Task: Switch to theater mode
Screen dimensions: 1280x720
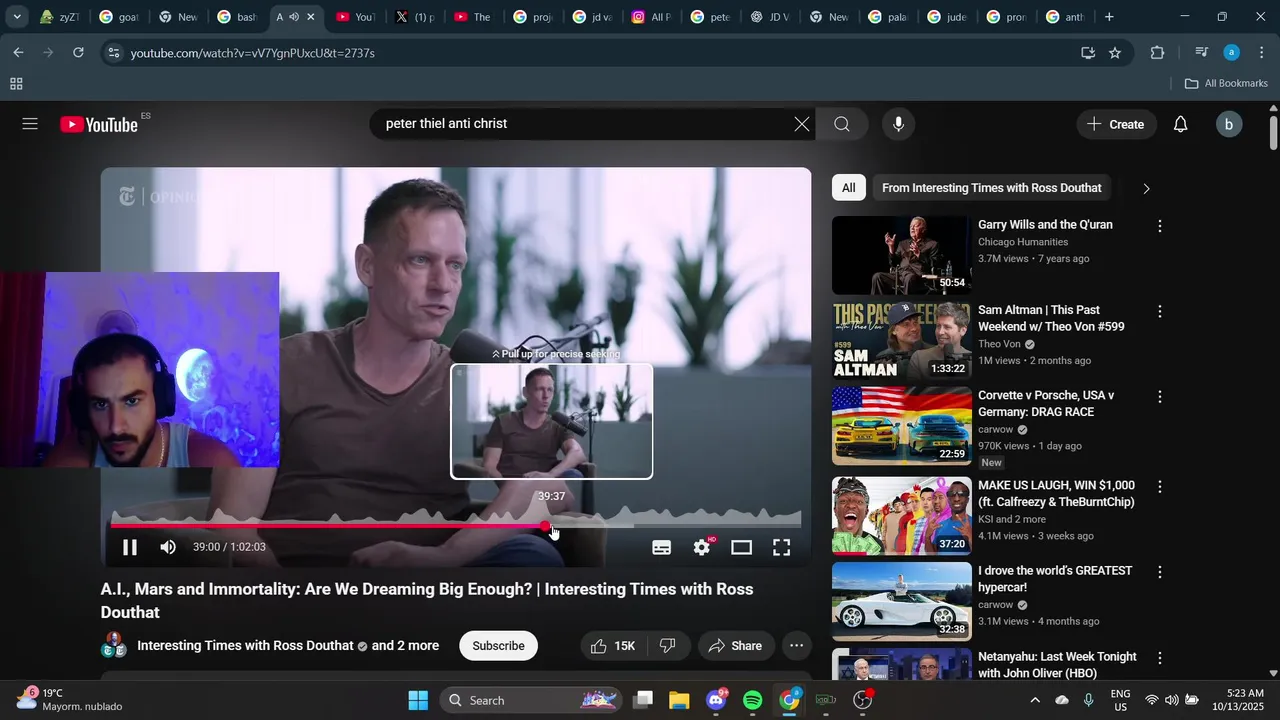Action: point(741,547)
